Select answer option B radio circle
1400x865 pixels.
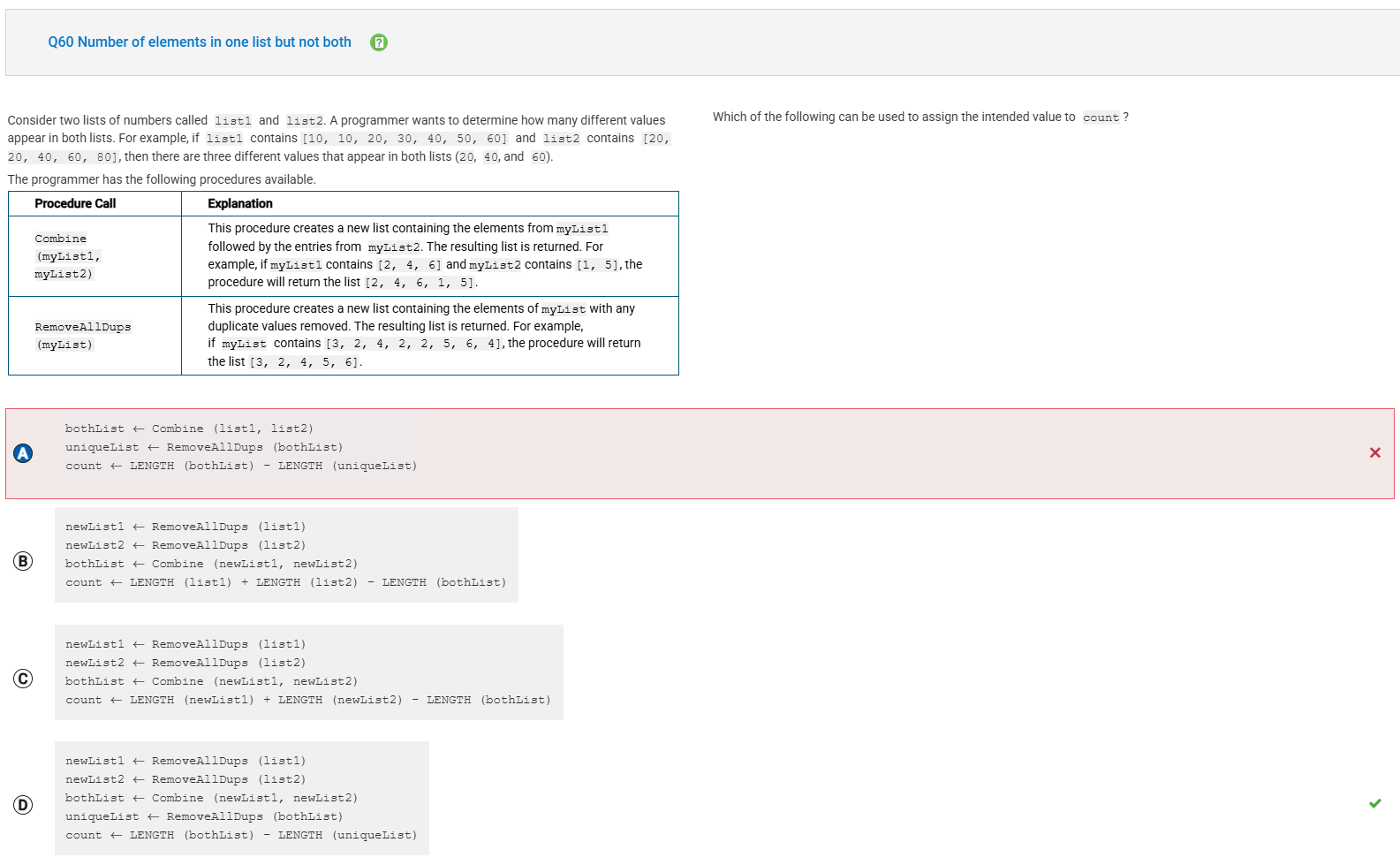[x=23, y=561]
